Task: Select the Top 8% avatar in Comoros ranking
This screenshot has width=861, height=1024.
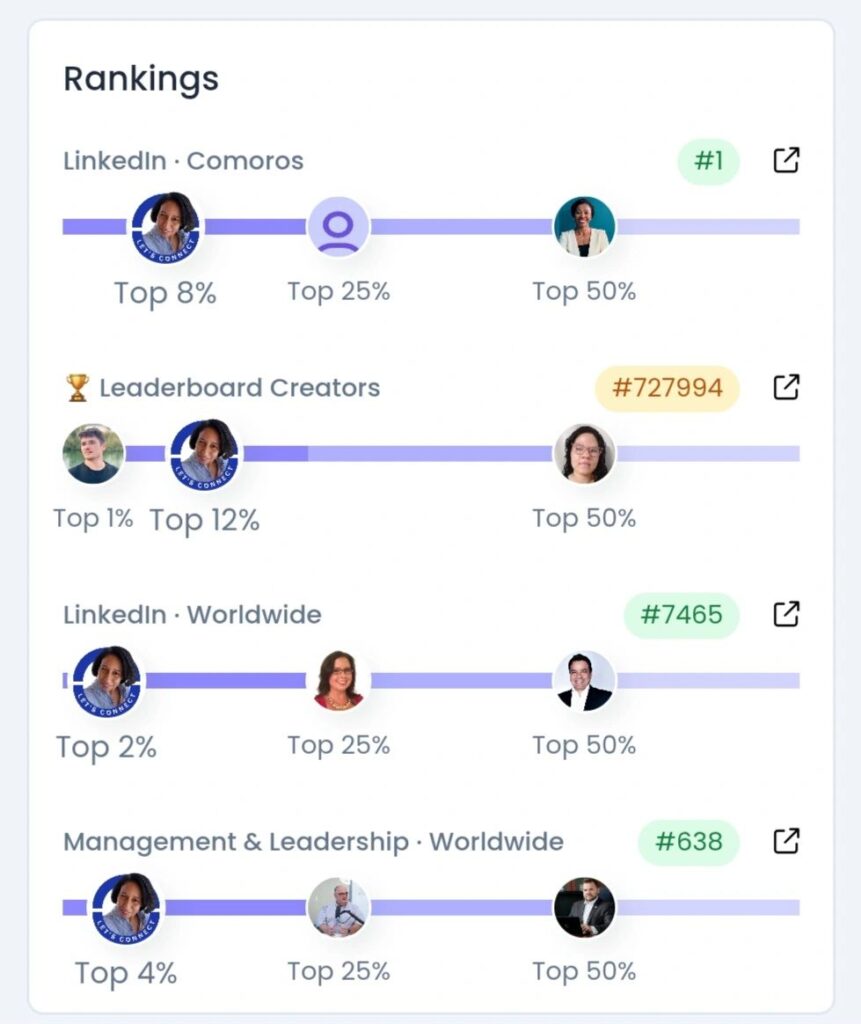Action: click(166, 227)
